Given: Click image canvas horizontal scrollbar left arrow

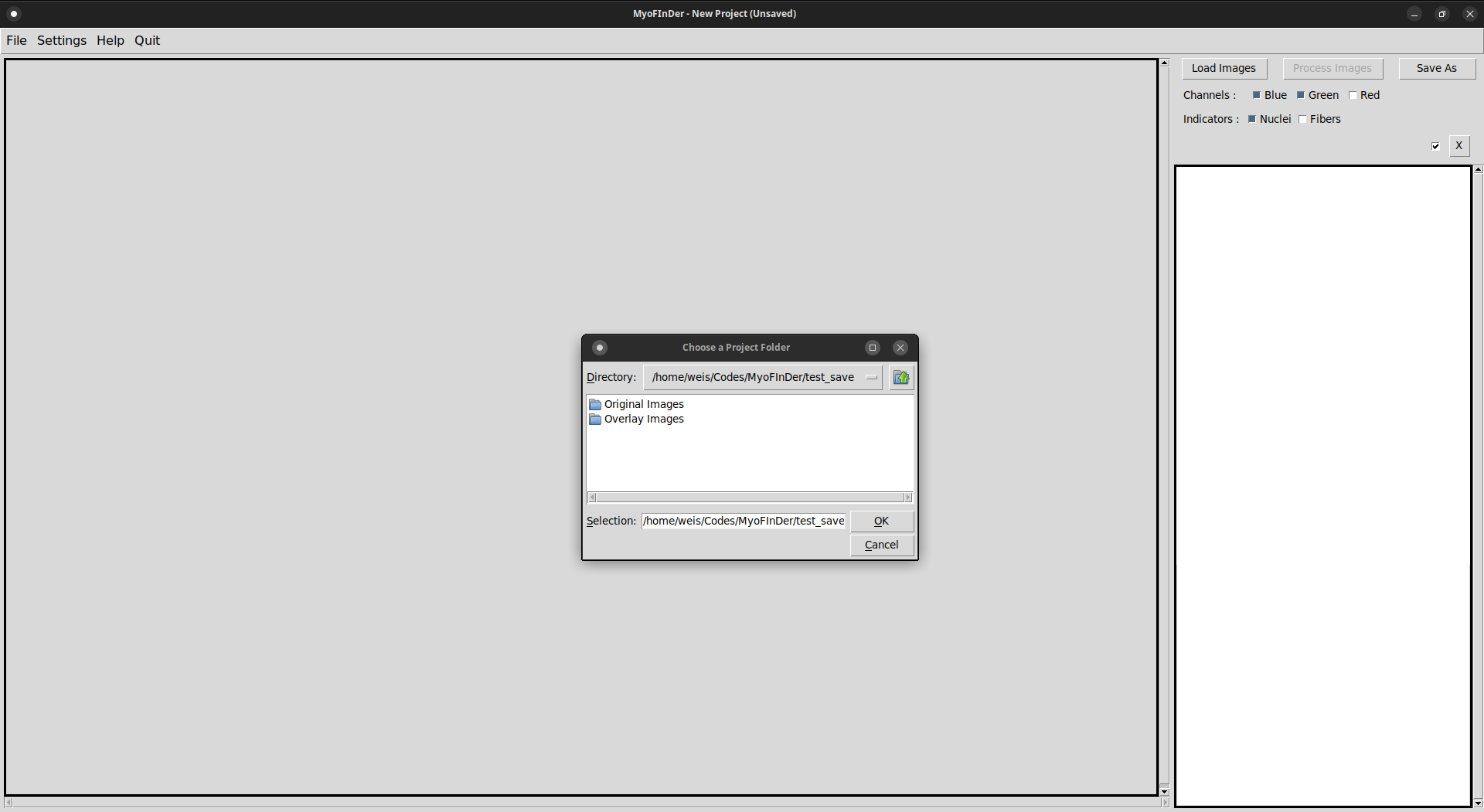Looking at the screenshot, I should click(x=9, y=804).
